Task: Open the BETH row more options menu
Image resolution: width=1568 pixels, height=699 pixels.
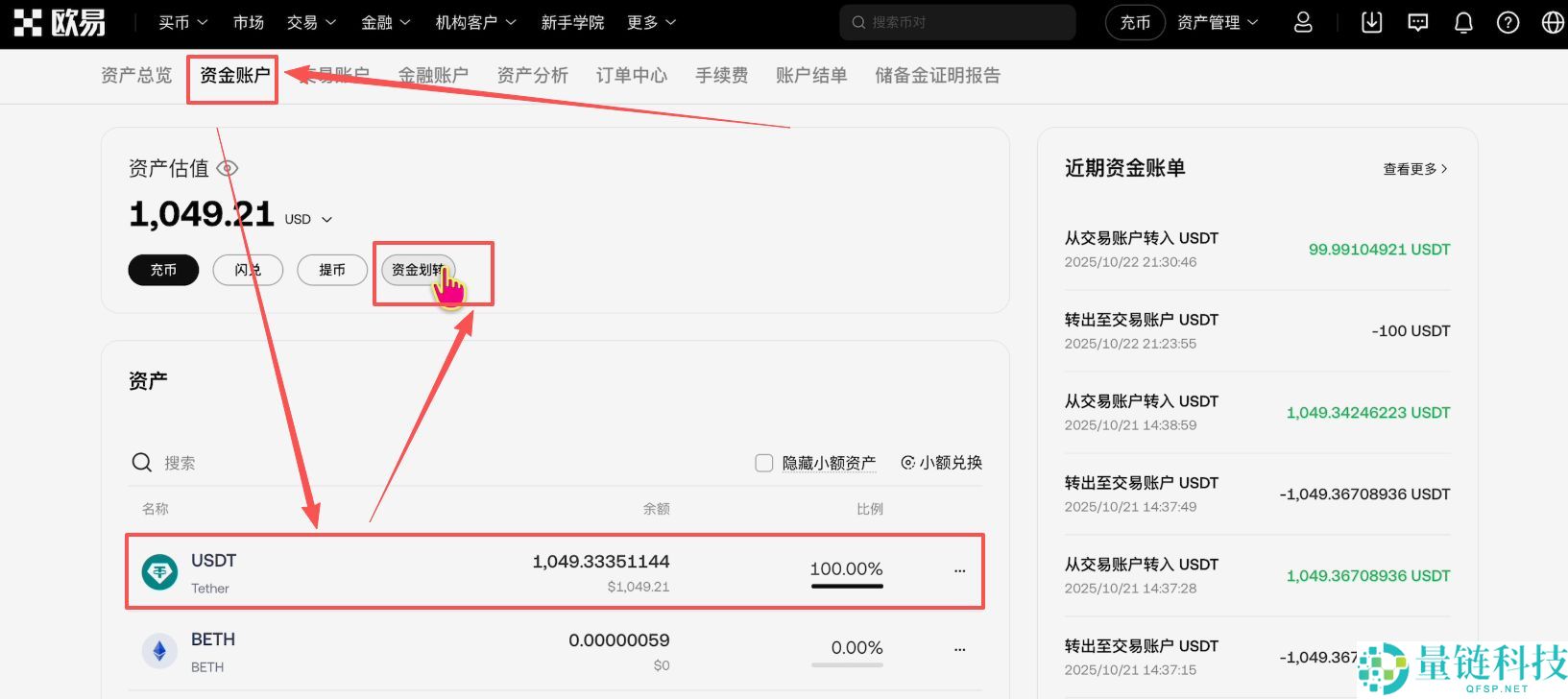Action: click(959, 649)
